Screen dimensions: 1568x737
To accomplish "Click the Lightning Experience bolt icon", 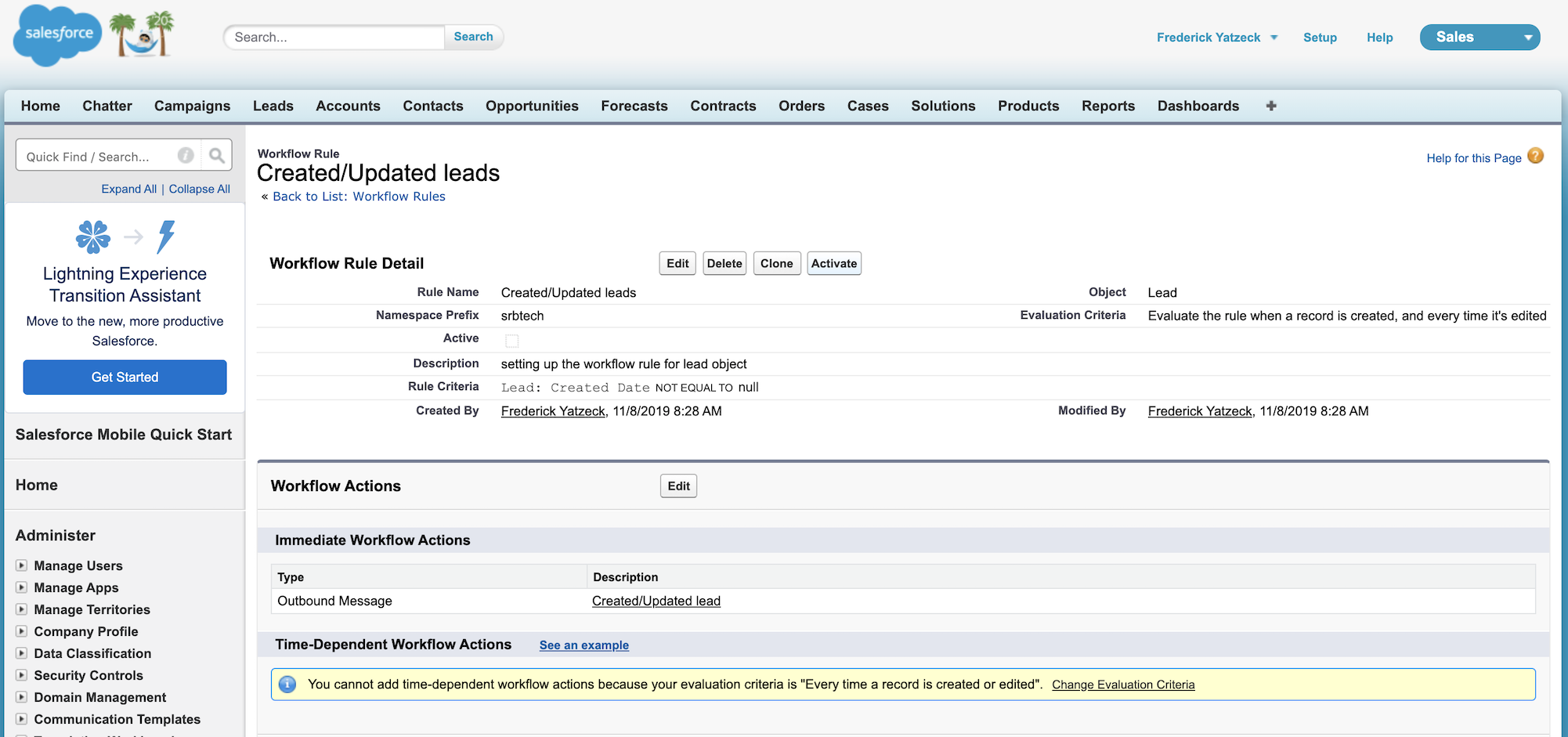I will point(166,237).
